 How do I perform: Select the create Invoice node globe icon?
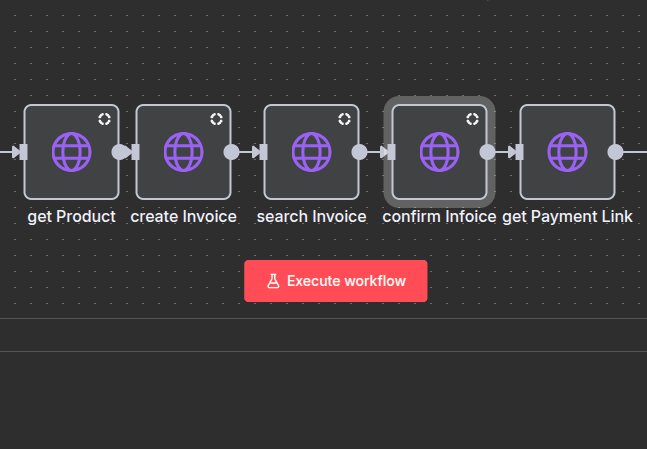[183, 152]
